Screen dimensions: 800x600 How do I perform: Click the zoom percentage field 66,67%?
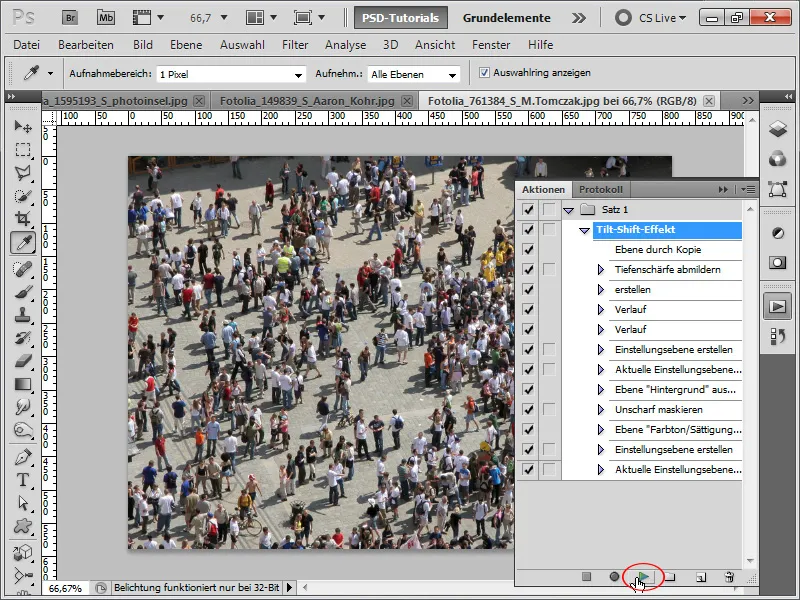(x=65, y=588)
